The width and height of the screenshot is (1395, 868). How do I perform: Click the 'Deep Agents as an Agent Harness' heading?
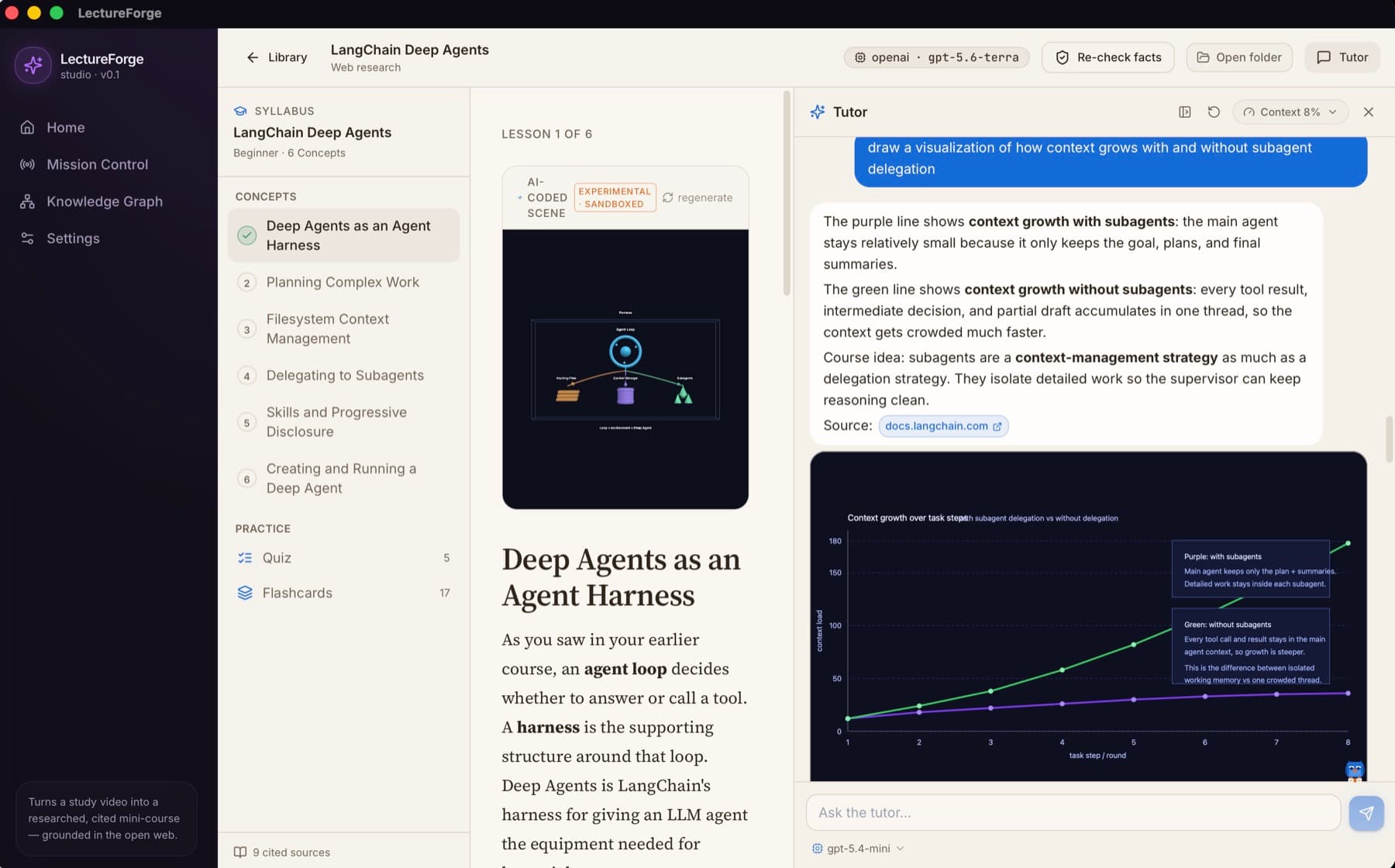621,577
